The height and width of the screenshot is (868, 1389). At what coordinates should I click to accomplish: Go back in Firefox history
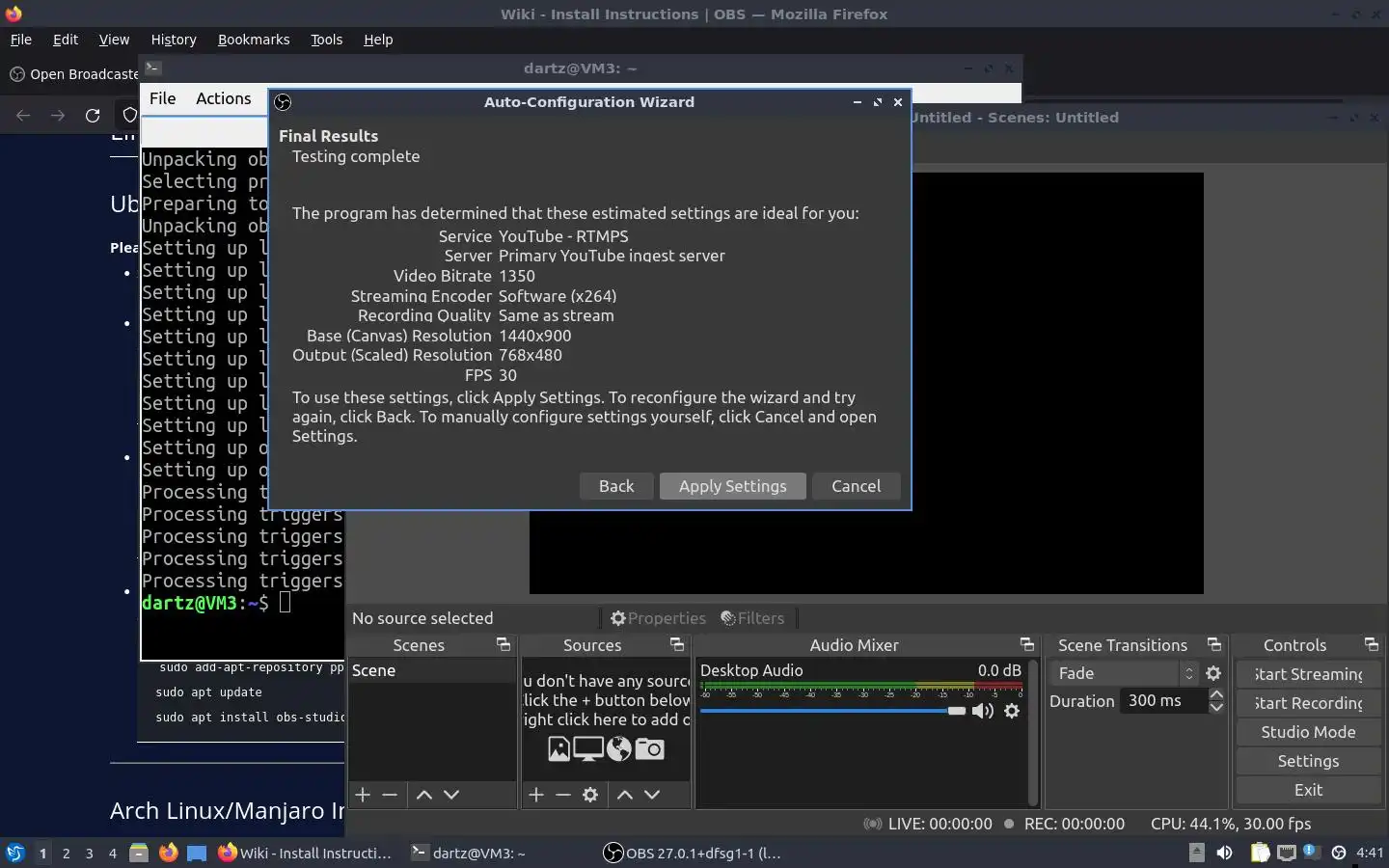(x=23, y=116)
